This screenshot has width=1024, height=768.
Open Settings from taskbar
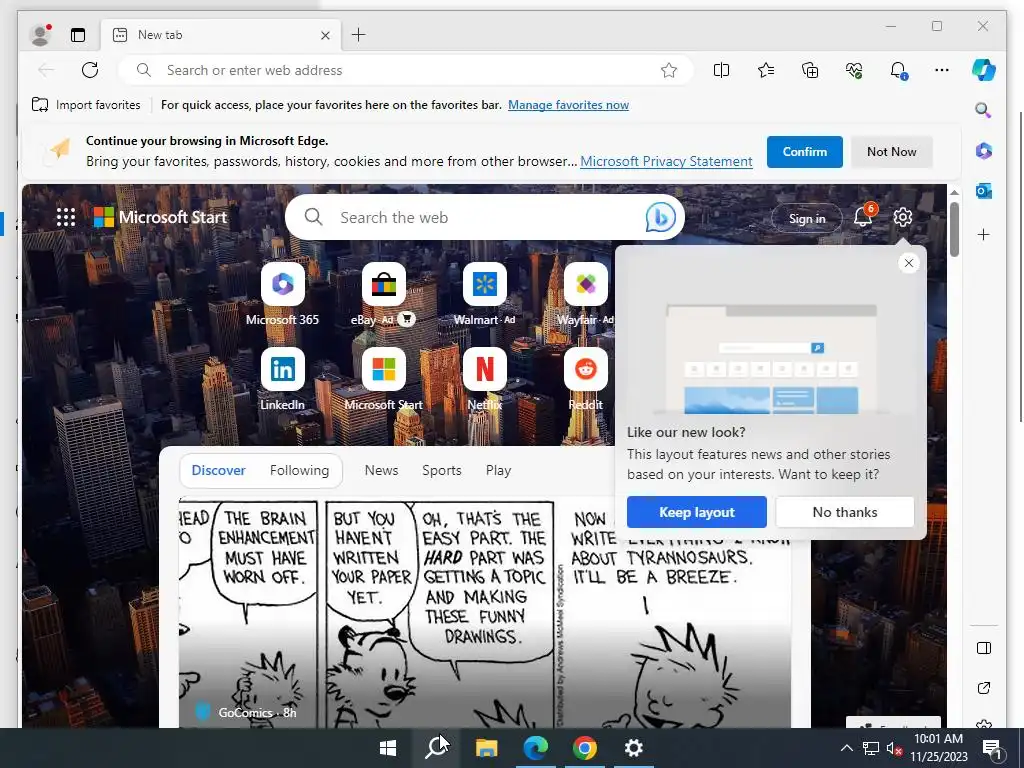point(633,748)
